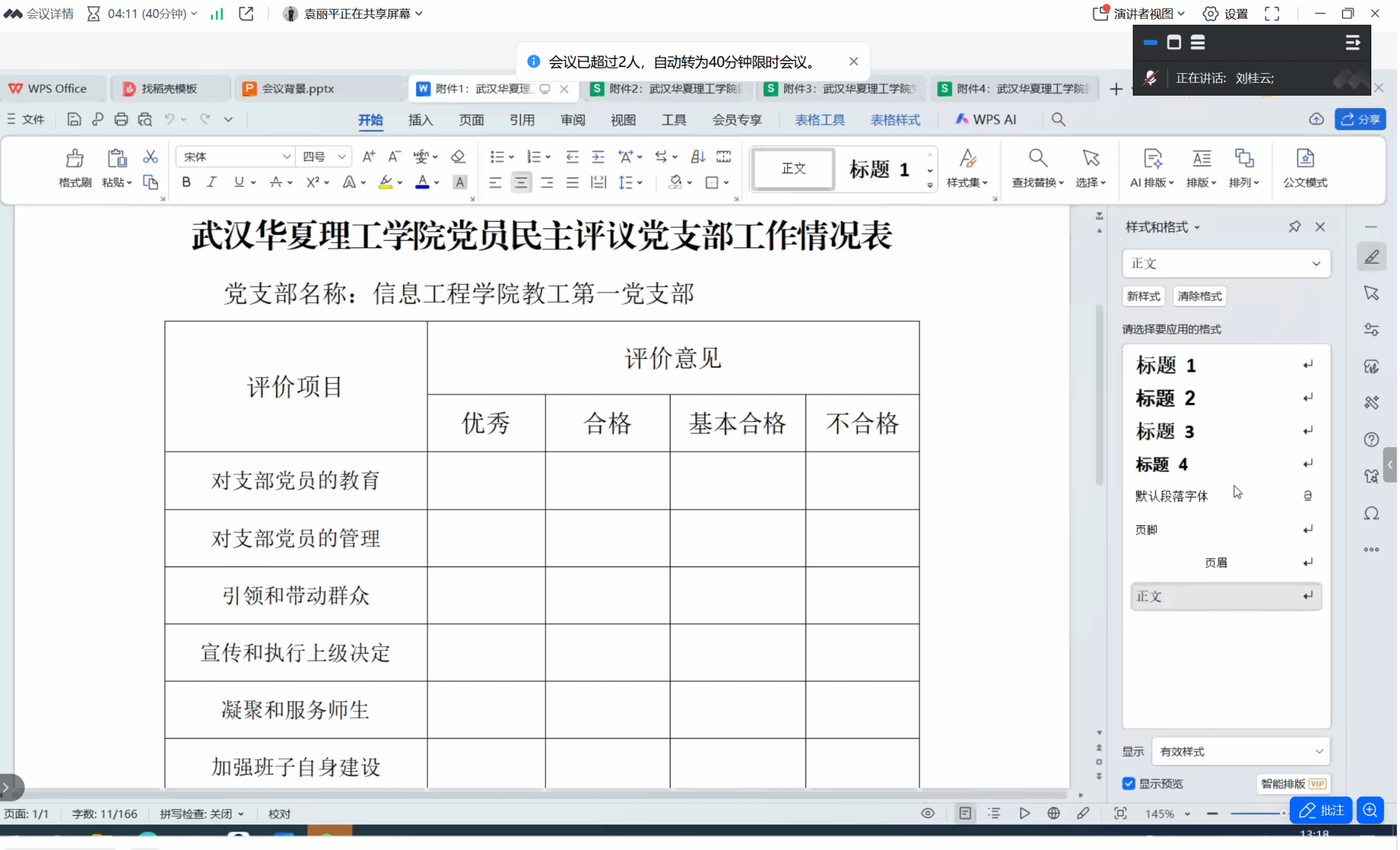Open the 有效样式 display dropdown
Screen dimensions: 1400x850
pos(1240,751)
